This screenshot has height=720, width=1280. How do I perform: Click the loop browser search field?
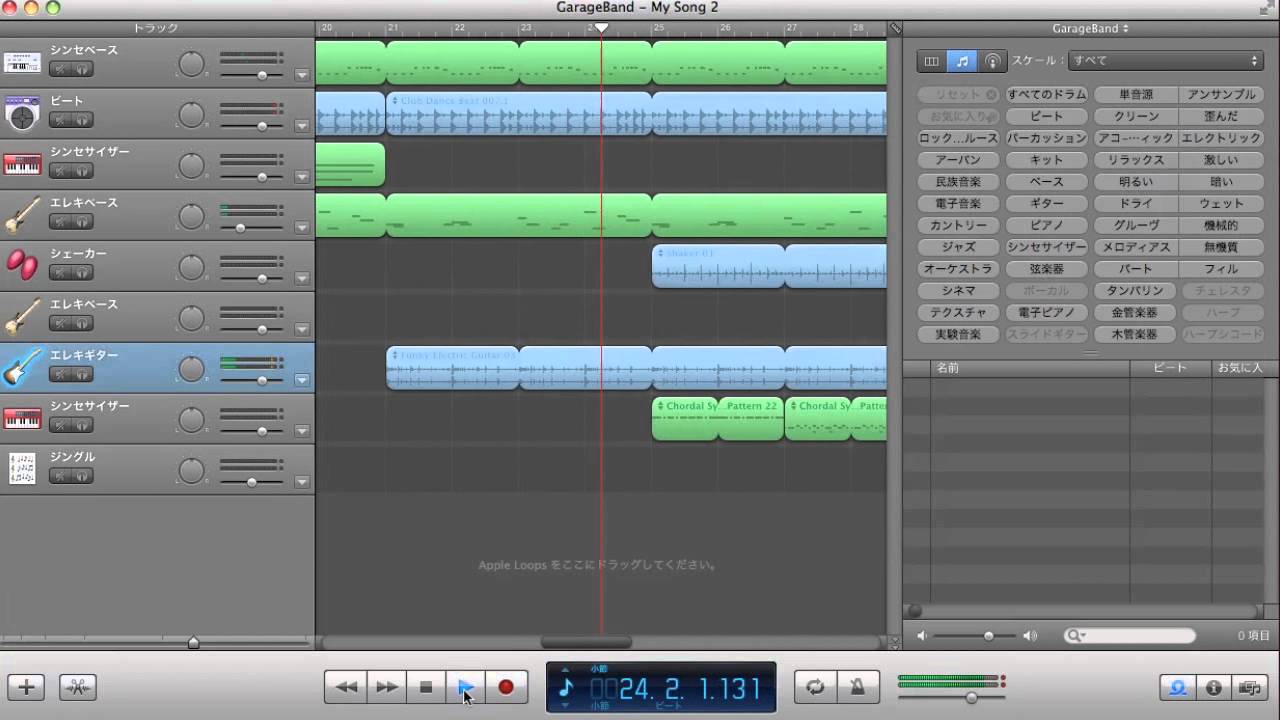1131,636
